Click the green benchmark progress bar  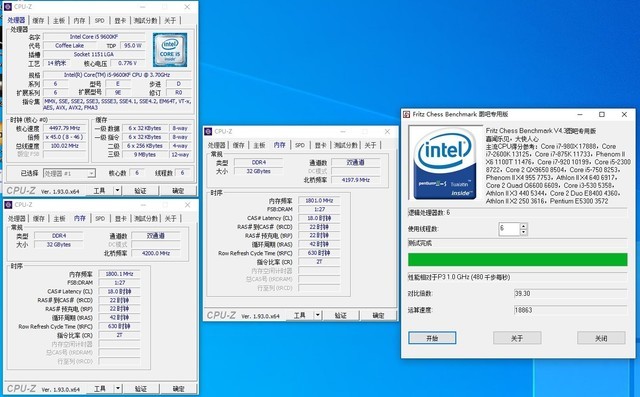518,259
